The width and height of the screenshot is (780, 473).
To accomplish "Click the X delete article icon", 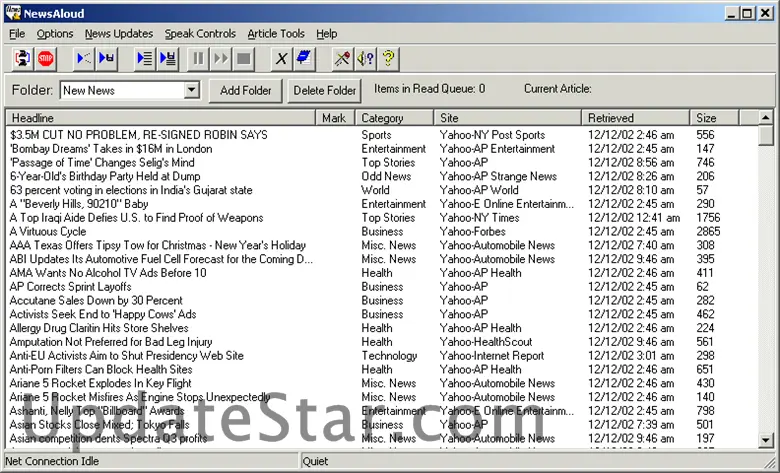I will click(282, 59).
